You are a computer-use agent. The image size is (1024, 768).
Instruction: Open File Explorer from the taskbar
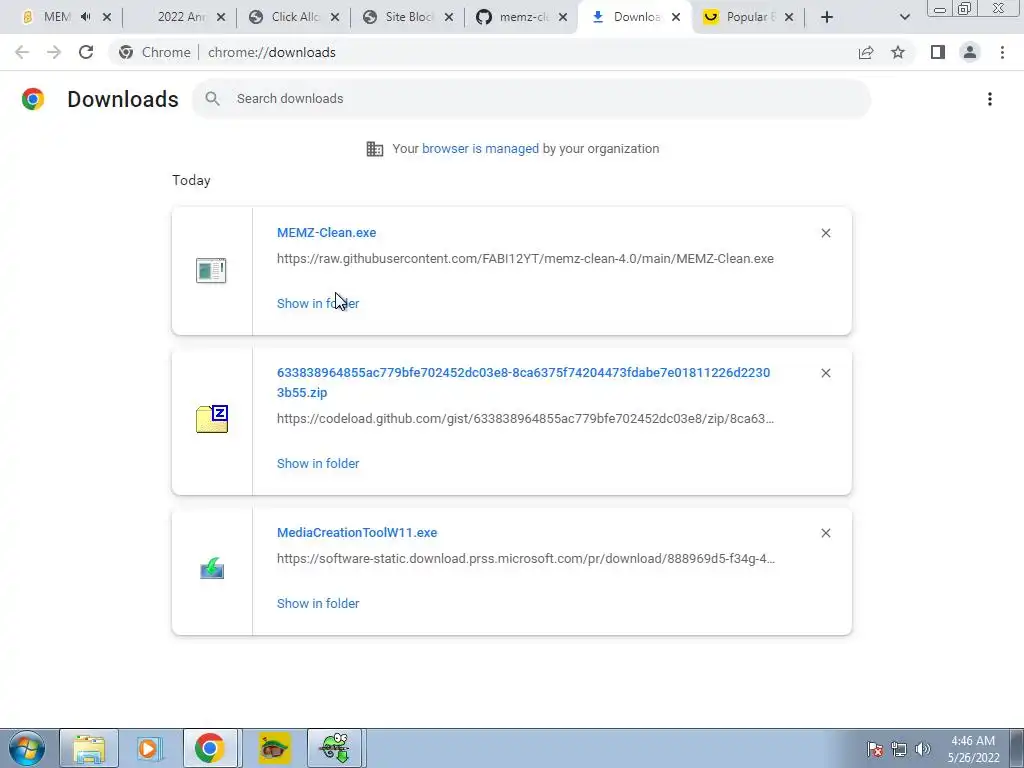pos(89,748)
